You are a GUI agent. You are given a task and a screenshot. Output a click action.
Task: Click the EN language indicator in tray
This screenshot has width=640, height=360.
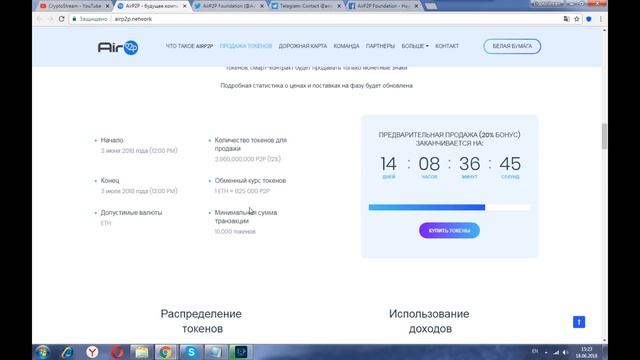tap(535, 351)
